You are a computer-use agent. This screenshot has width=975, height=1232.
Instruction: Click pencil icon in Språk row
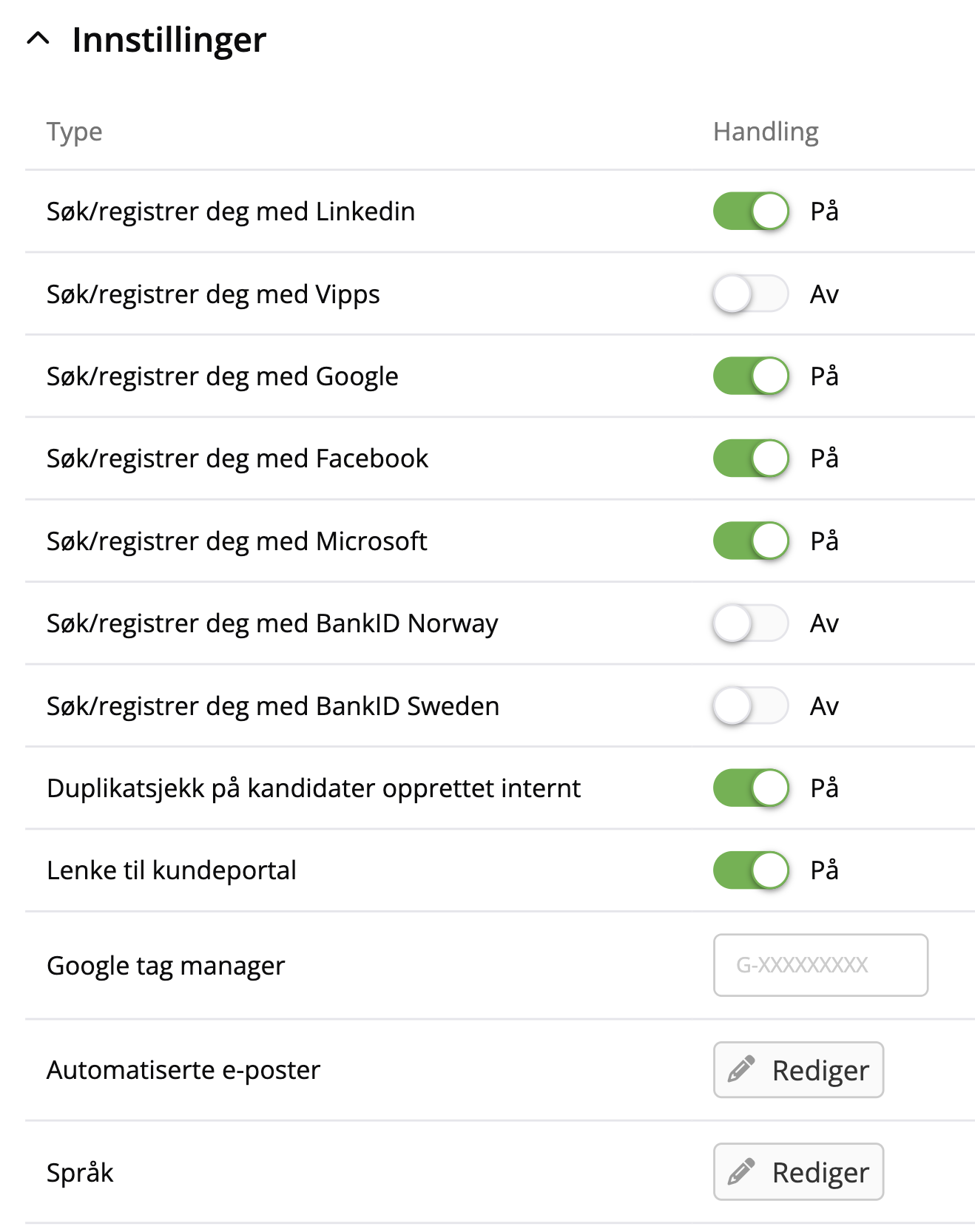tap(741, 1171)
